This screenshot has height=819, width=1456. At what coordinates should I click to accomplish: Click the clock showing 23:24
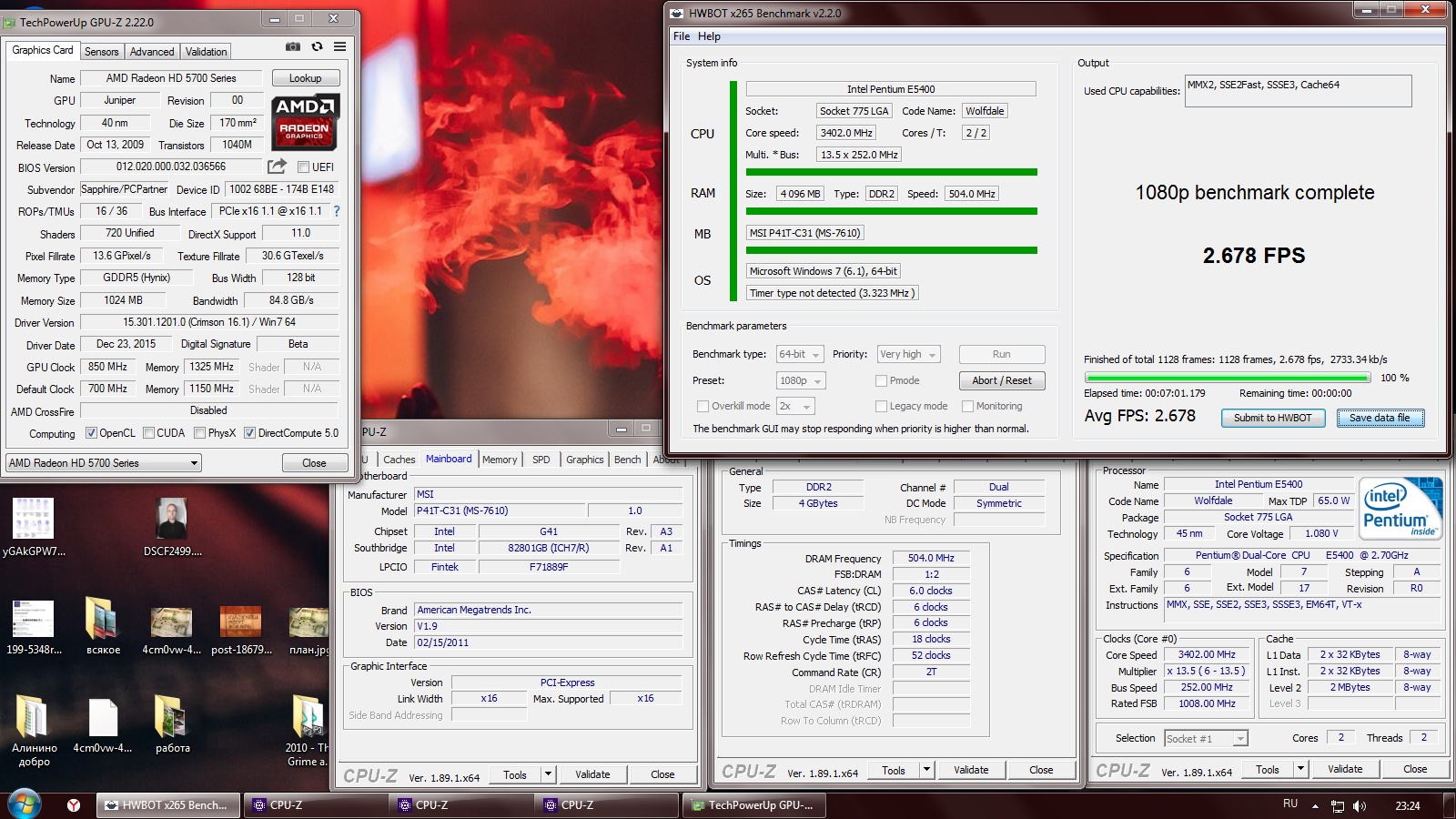pos(1407,805)
